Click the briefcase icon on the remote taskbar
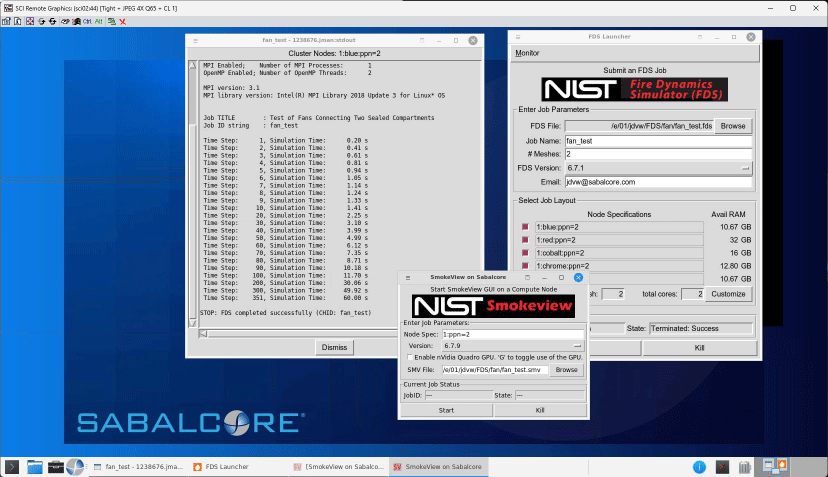Viewport: 828px width, 477px height. click(55, 467)
